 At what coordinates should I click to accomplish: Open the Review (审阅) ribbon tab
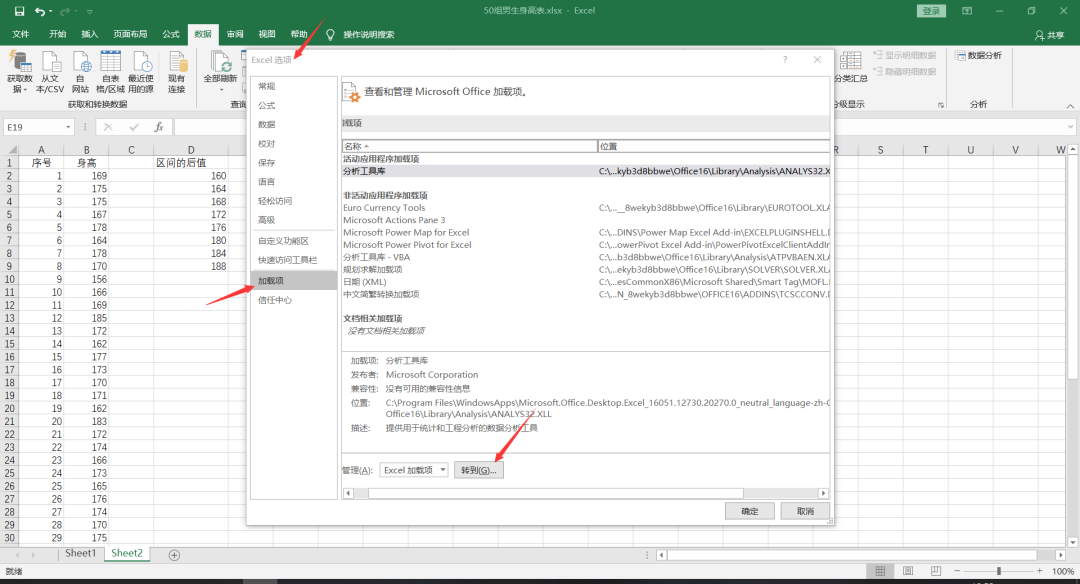(235, 34)
